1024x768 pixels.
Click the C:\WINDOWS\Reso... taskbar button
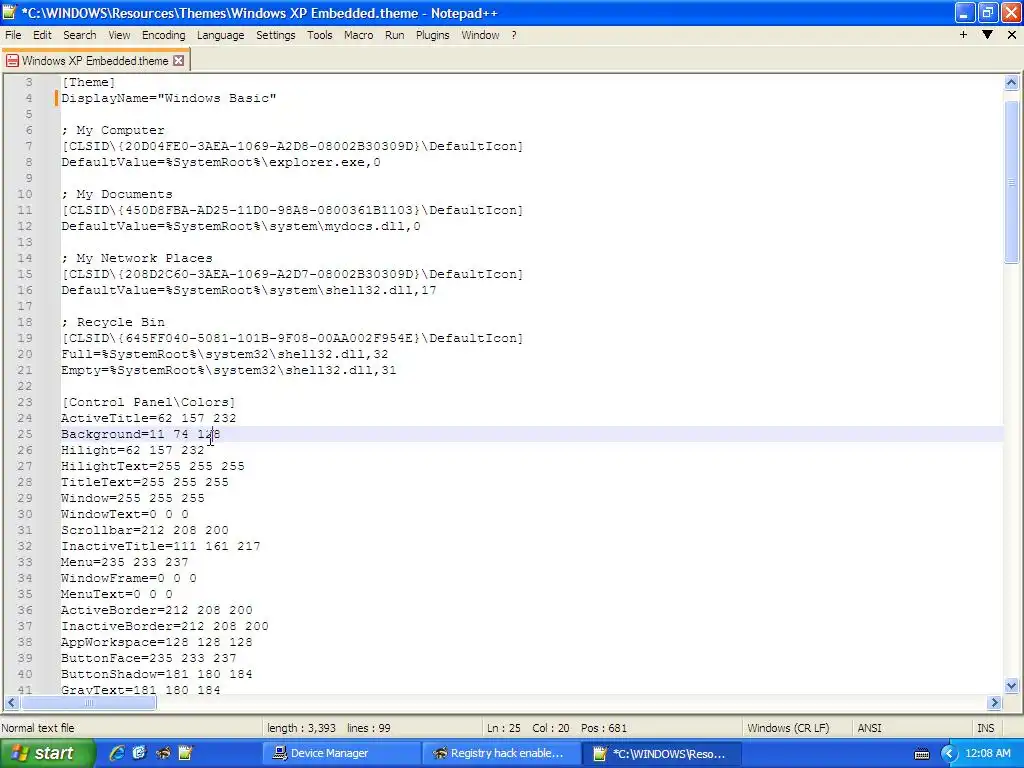point(662,754)
